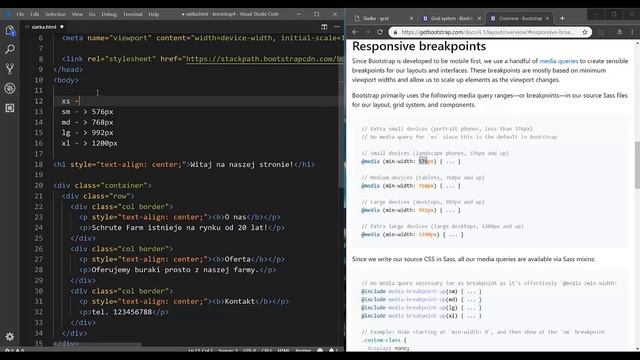Open the Help menu in VS Code
Viewport: 640px width, 360px height.
tap(153, 14)
